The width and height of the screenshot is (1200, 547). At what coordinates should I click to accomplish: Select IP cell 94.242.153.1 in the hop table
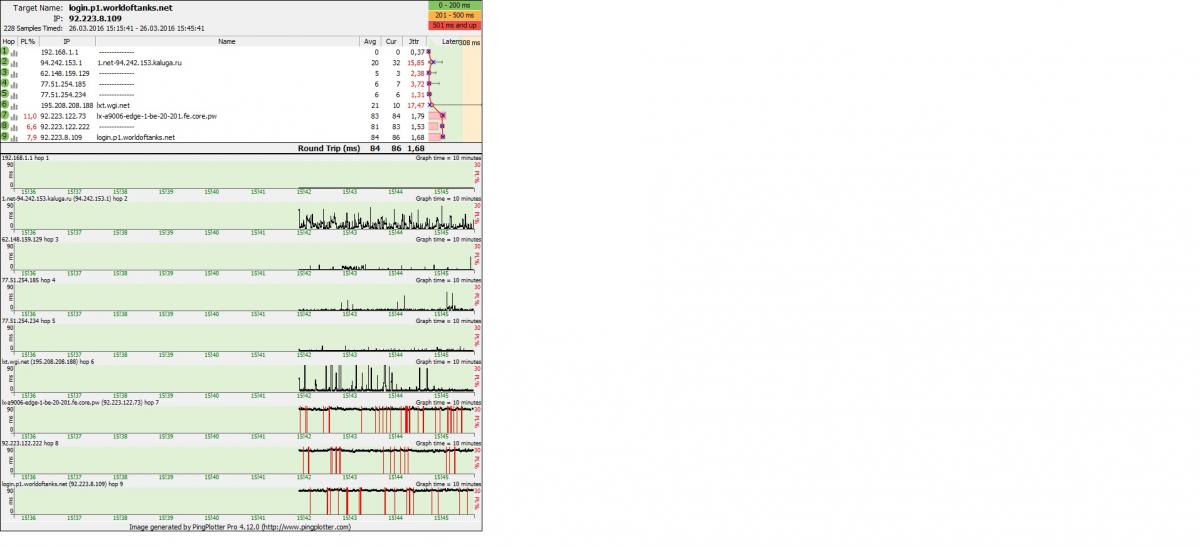pos(61,62)
